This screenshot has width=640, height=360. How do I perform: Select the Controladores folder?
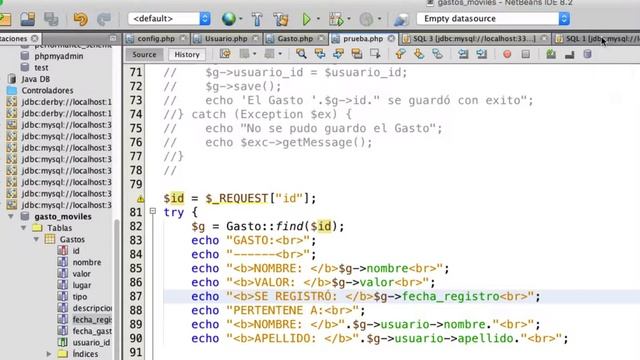(x=47, y=90)
